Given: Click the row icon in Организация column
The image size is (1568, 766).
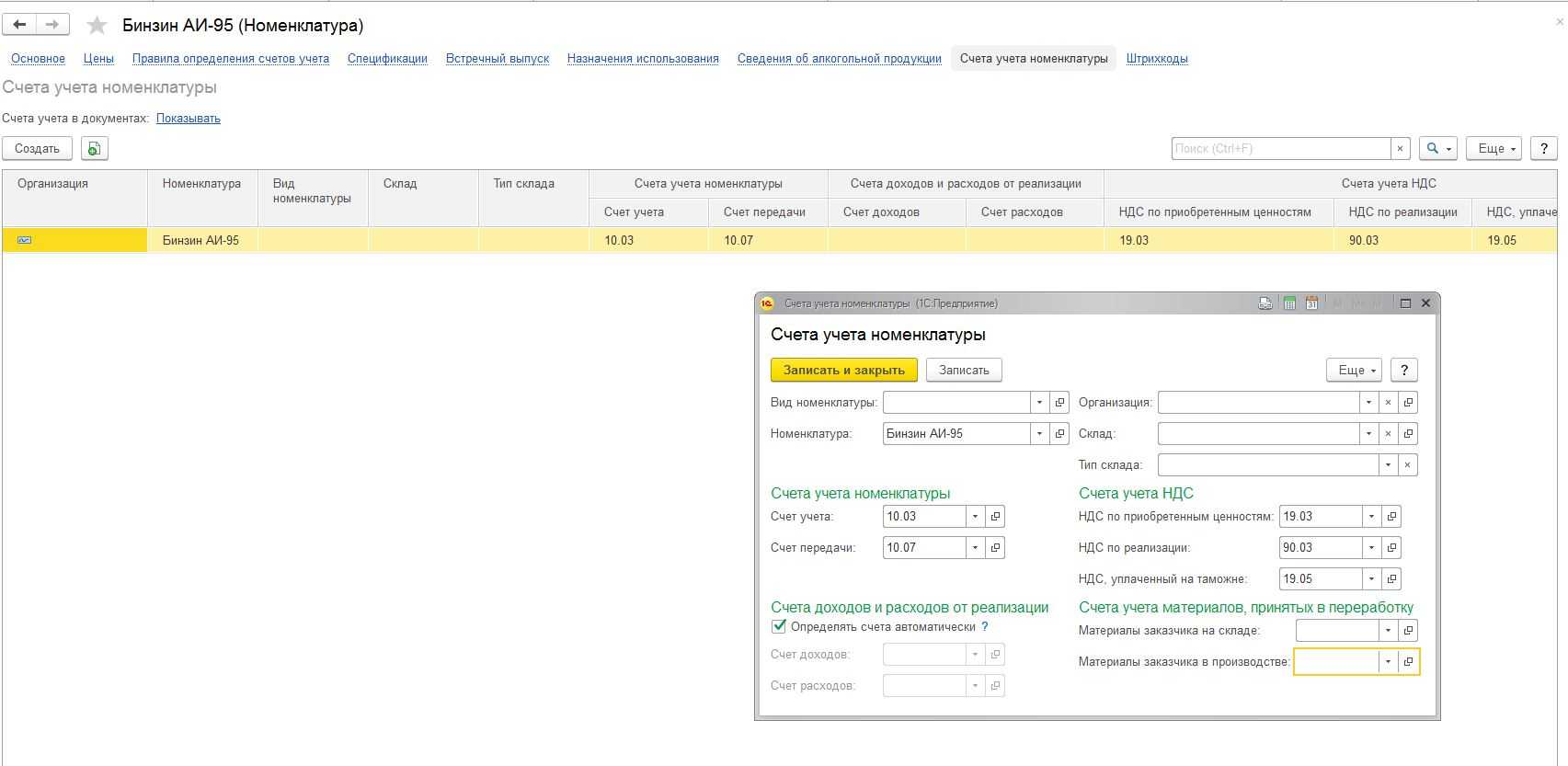Looking at the screenshot, I should 25,240.
